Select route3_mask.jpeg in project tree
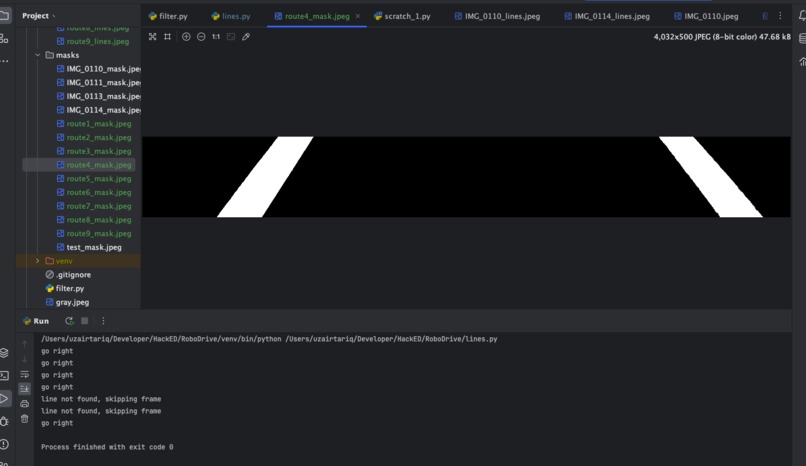806x466 pixels. pyautogui.click(x=94, y=151)
